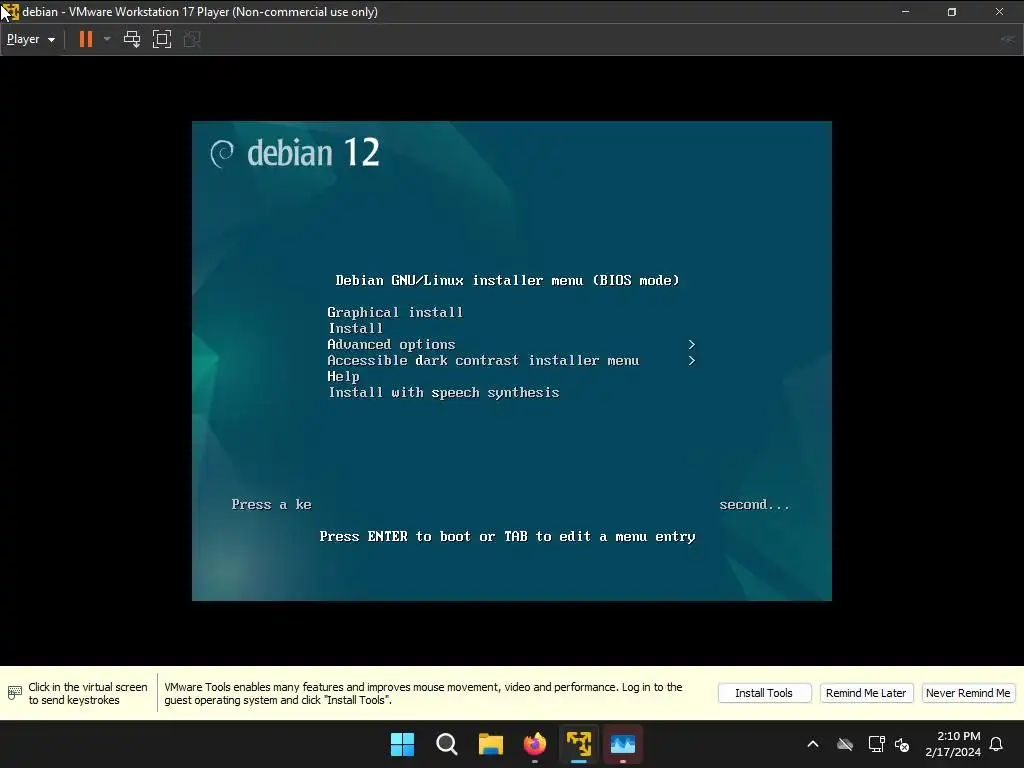Select Graphical install entry

394,312
